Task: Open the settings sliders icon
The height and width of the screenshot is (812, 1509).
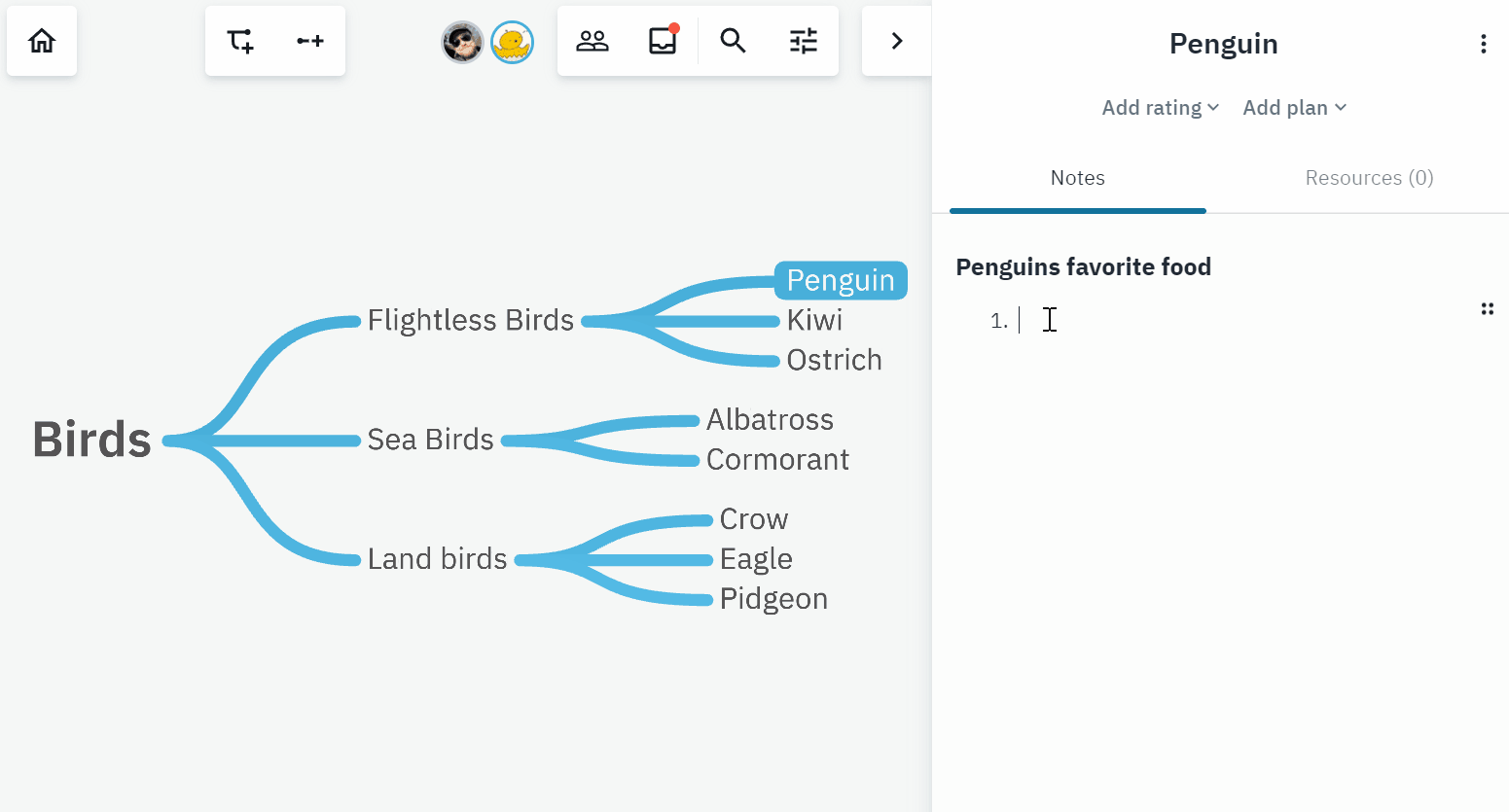Action: click(804, 41)
